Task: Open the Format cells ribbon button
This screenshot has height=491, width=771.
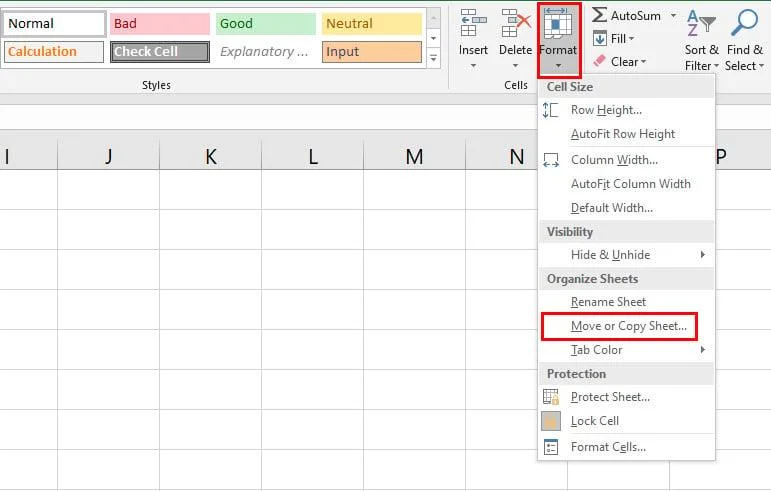Action: (x=559, y=38)
